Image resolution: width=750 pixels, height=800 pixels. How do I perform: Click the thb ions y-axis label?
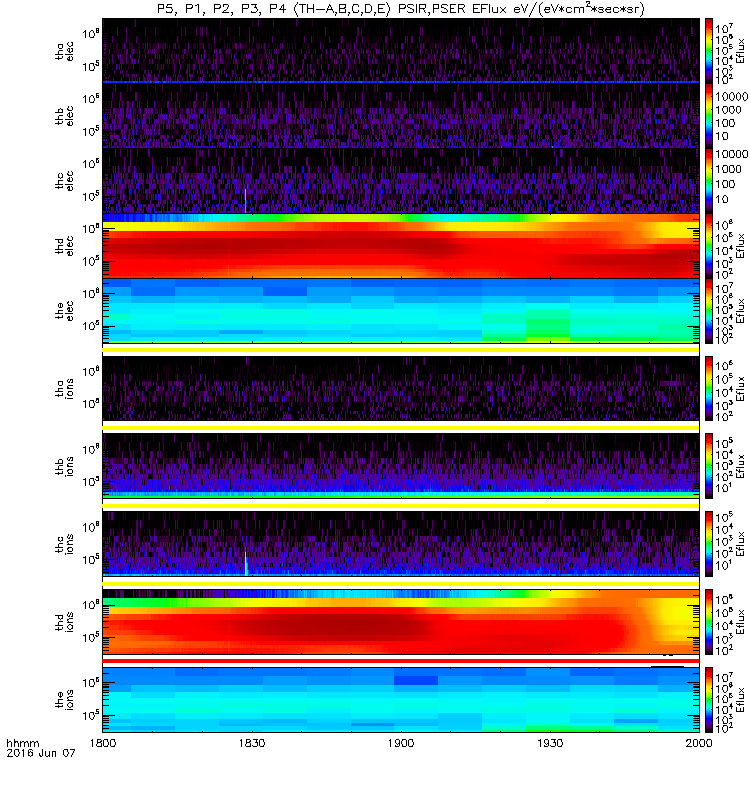point(65,466)
